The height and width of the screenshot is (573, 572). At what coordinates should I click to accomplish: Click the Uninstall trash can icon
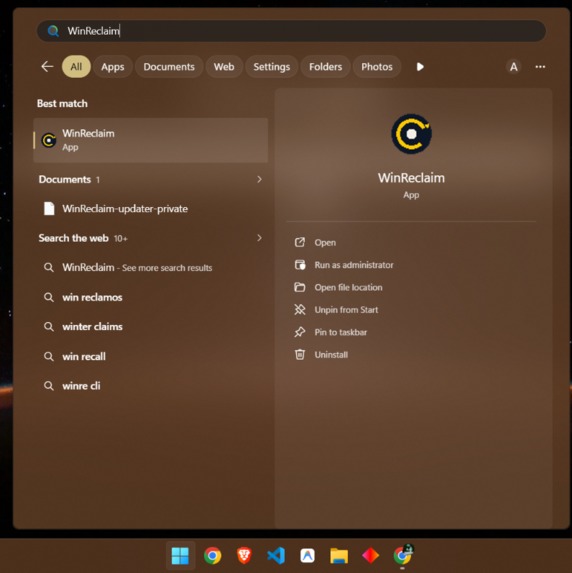click(300, 355)
